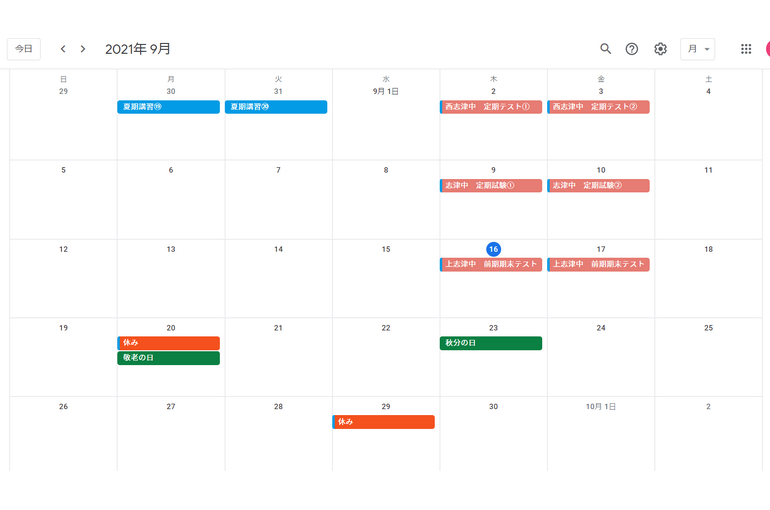This screenshot has width=770, height=510.
Task: Open the 月 view selector dropdown
Action: point(698,49)
